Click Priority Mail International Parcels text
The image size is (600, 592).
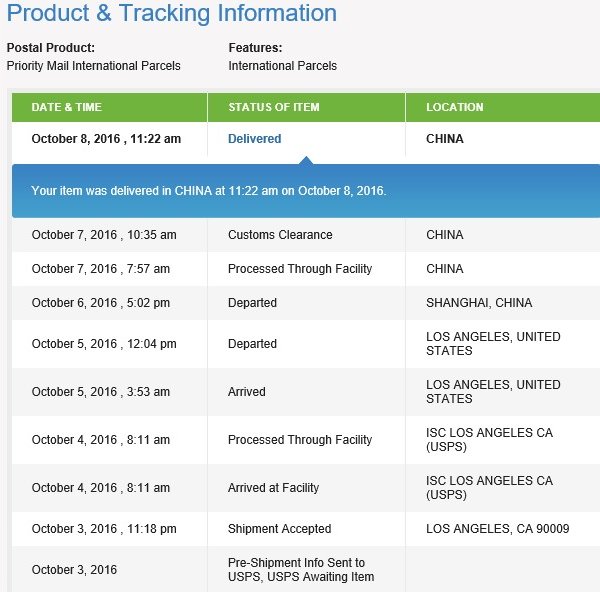93,66
